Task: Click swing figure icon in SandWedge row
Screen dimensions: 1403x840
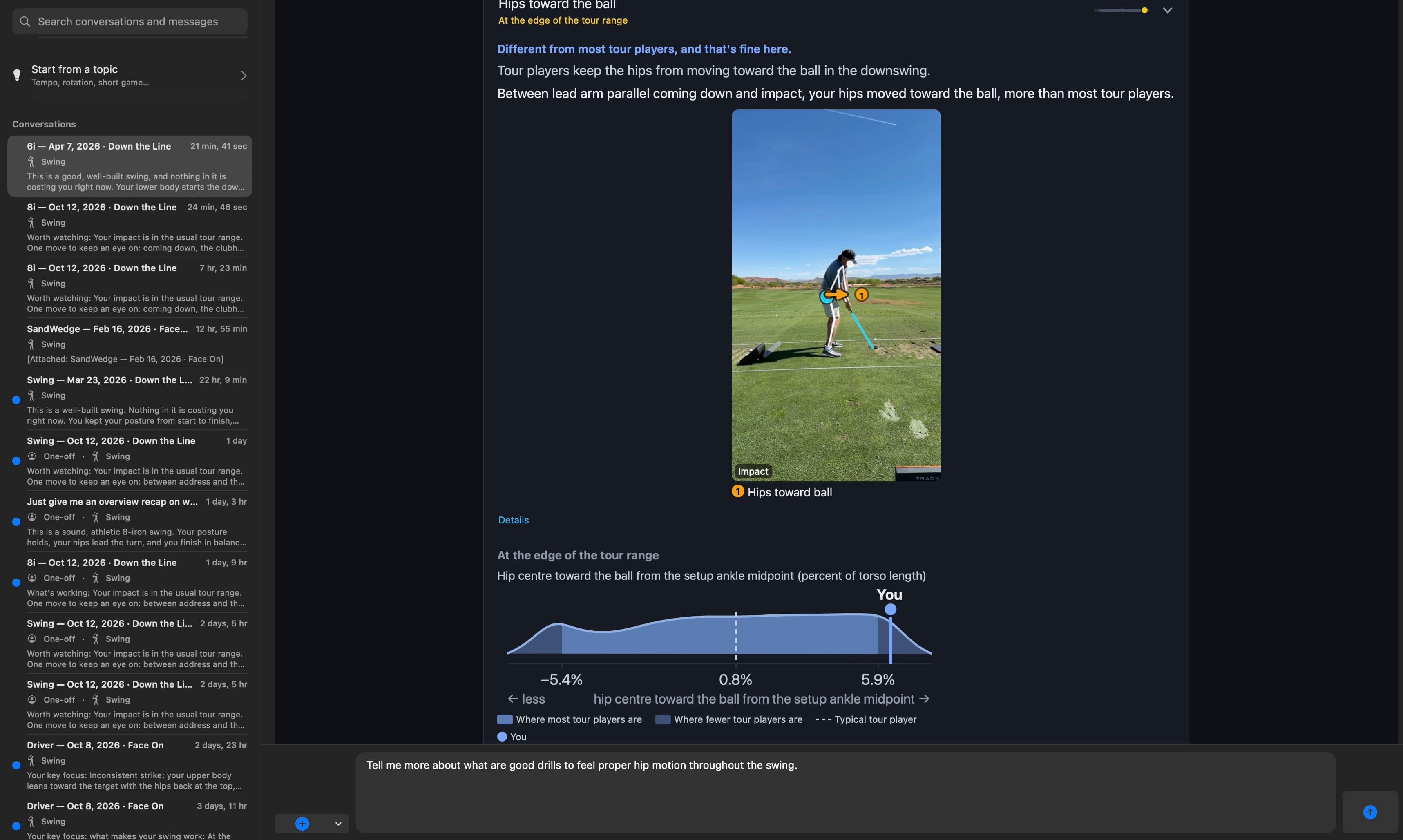Action: [31, 344]
